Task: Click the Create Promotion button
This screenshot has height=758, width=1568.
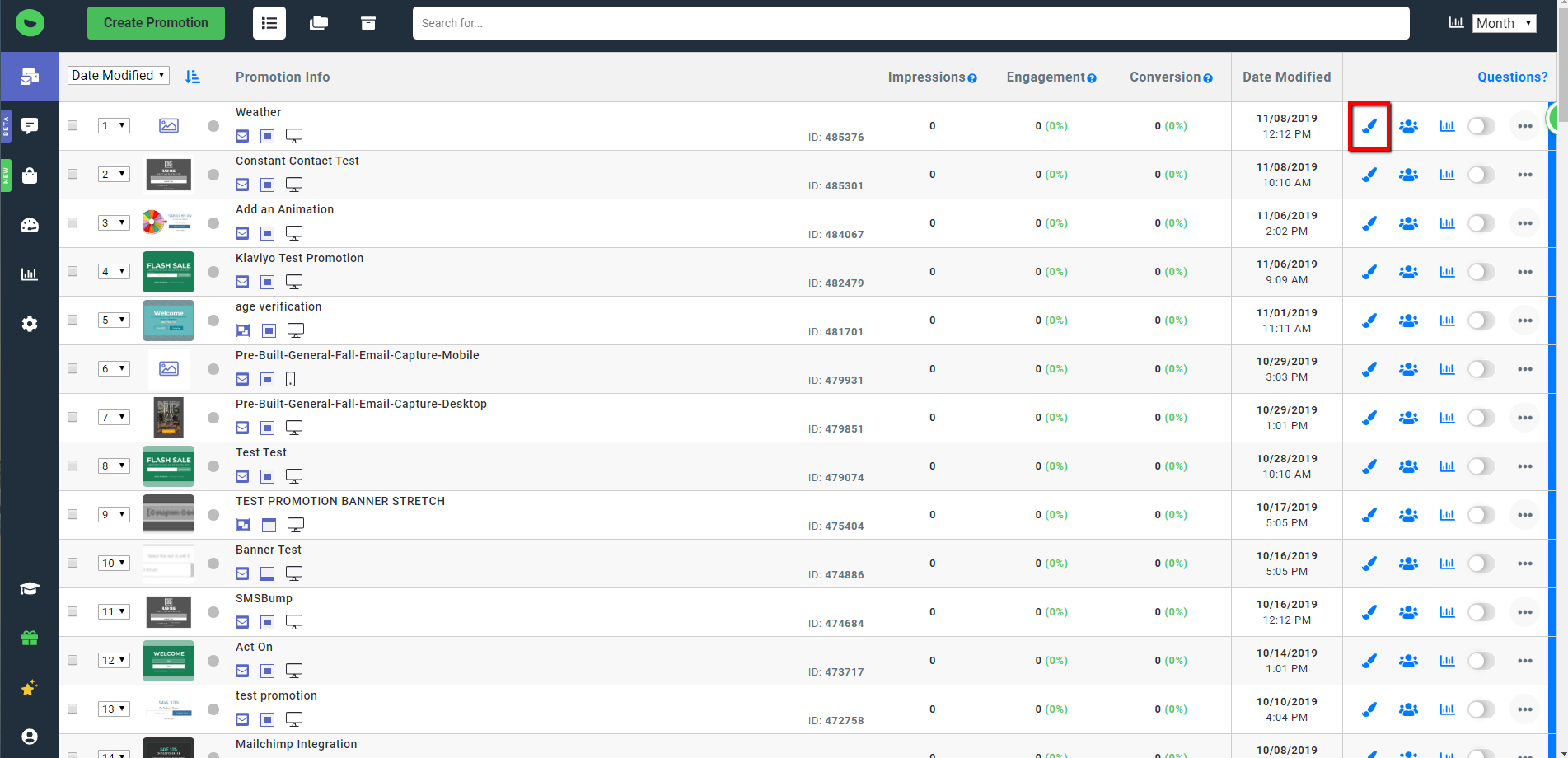Action: 156,23
